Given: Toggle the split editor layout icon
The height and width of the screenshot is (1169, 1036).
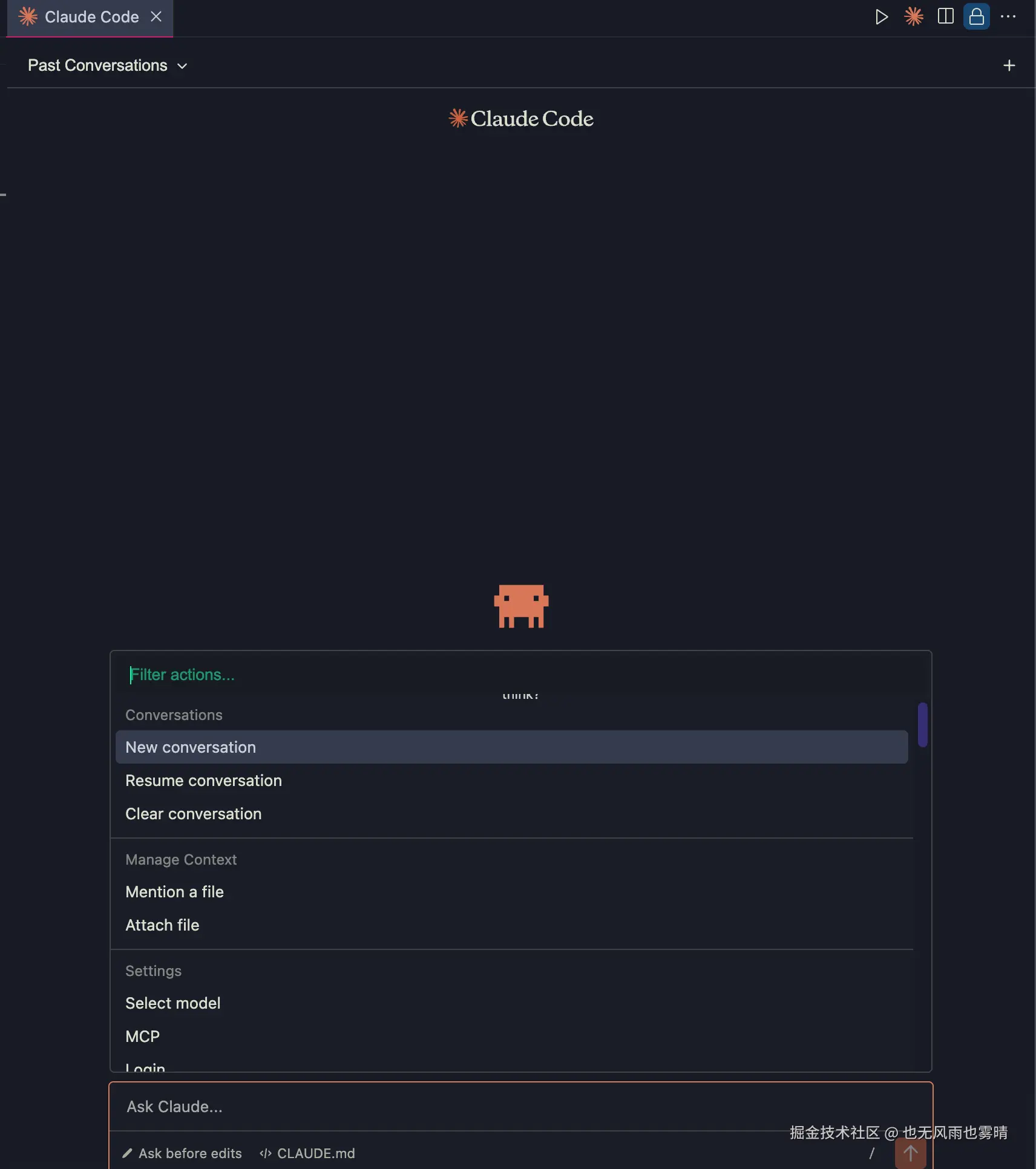Looking at the screenshot, I should coord(945,16).
